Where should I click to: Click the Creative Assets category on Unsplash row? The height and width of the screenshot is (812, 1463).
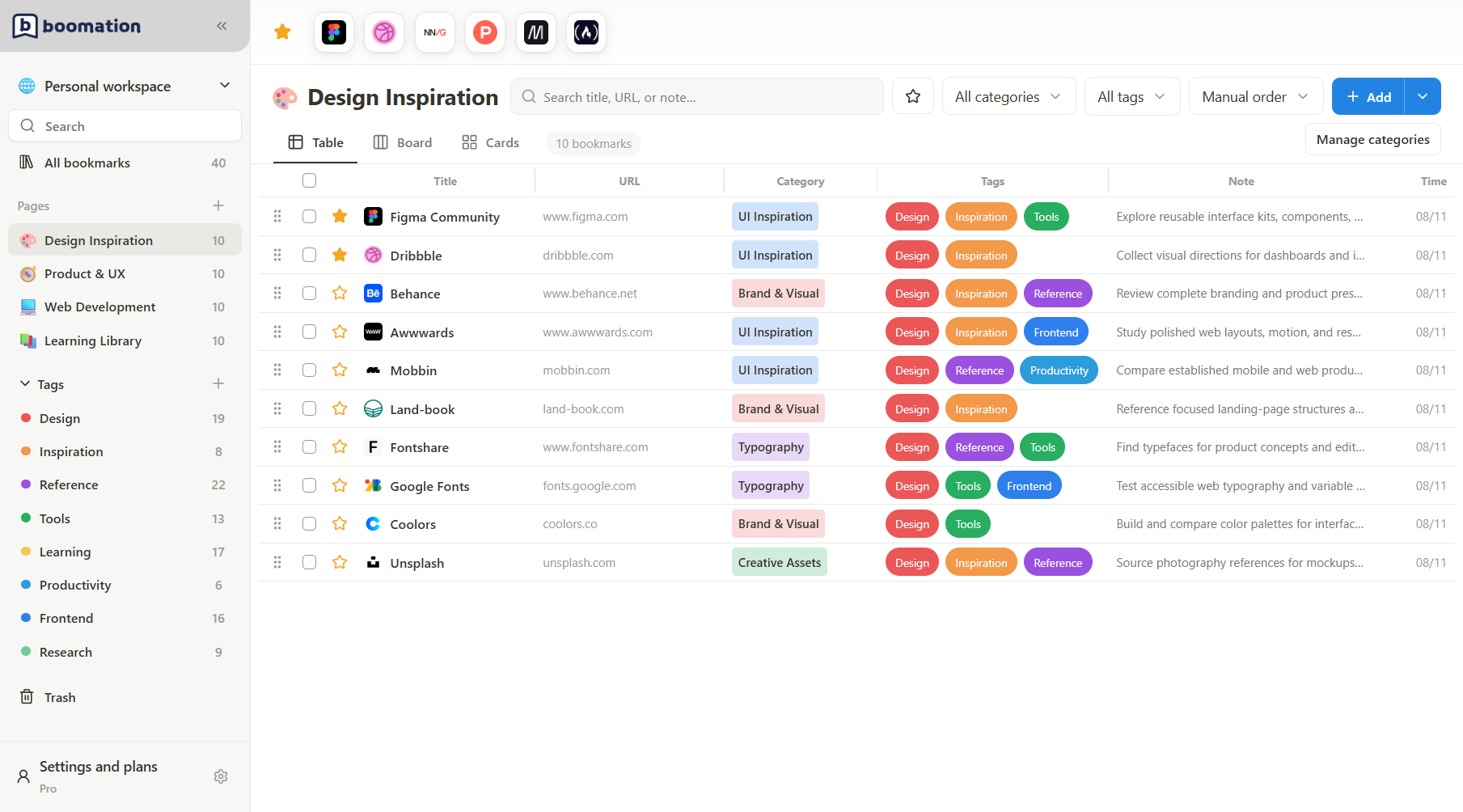click(x=780, y=562)
